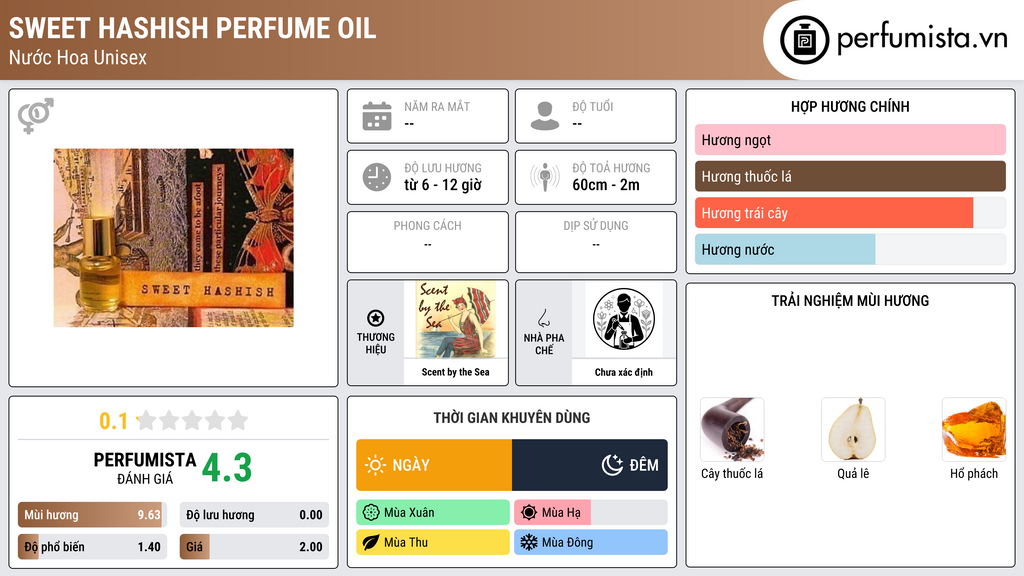Click the Hổ phách caption
This screenshot has height=576, width=1024.
click(x=974, y=473)
